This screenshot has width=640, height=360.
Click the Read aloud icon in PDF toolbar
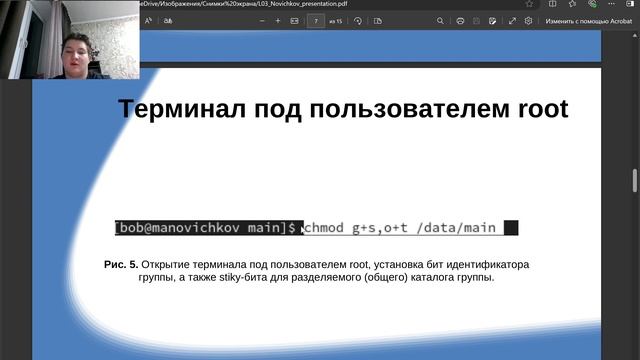148,20
